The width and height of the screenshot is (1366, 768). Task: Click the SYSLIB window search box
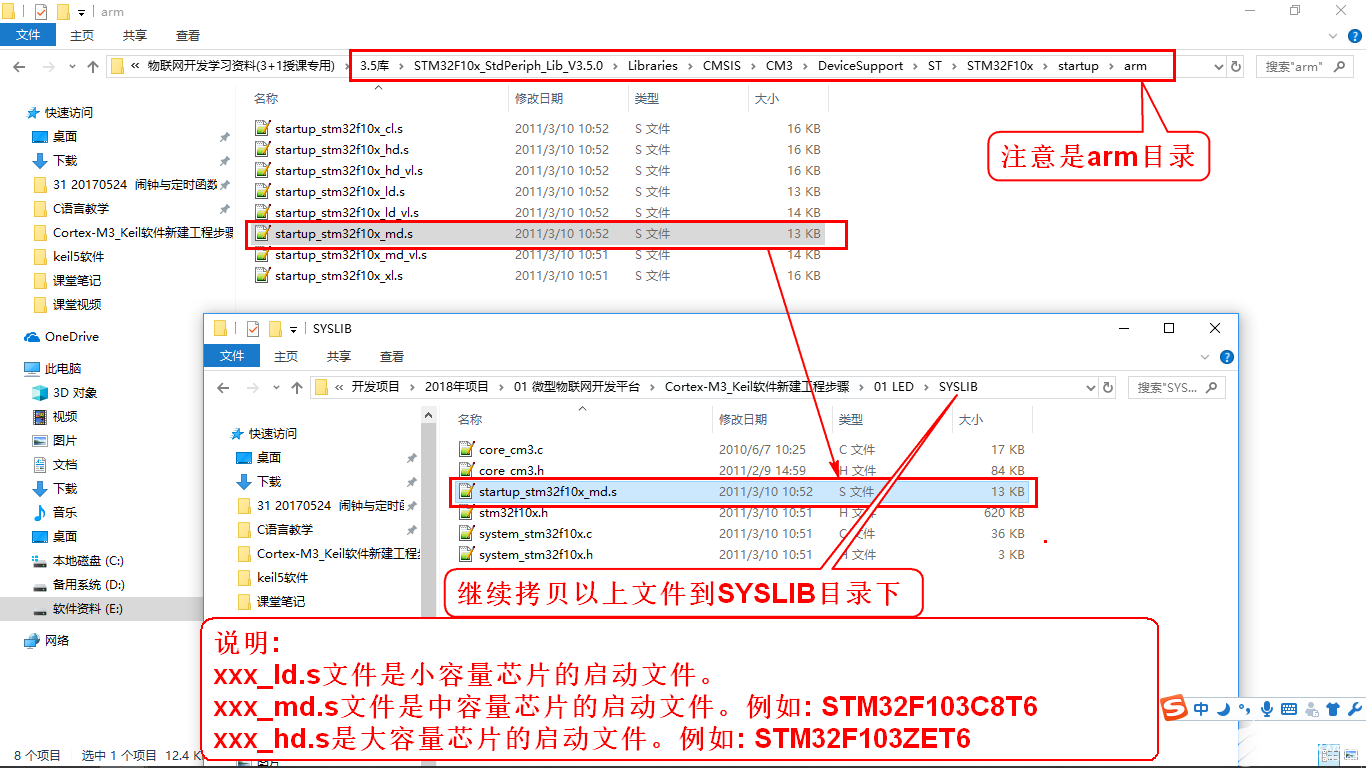tap(1177, 387)
